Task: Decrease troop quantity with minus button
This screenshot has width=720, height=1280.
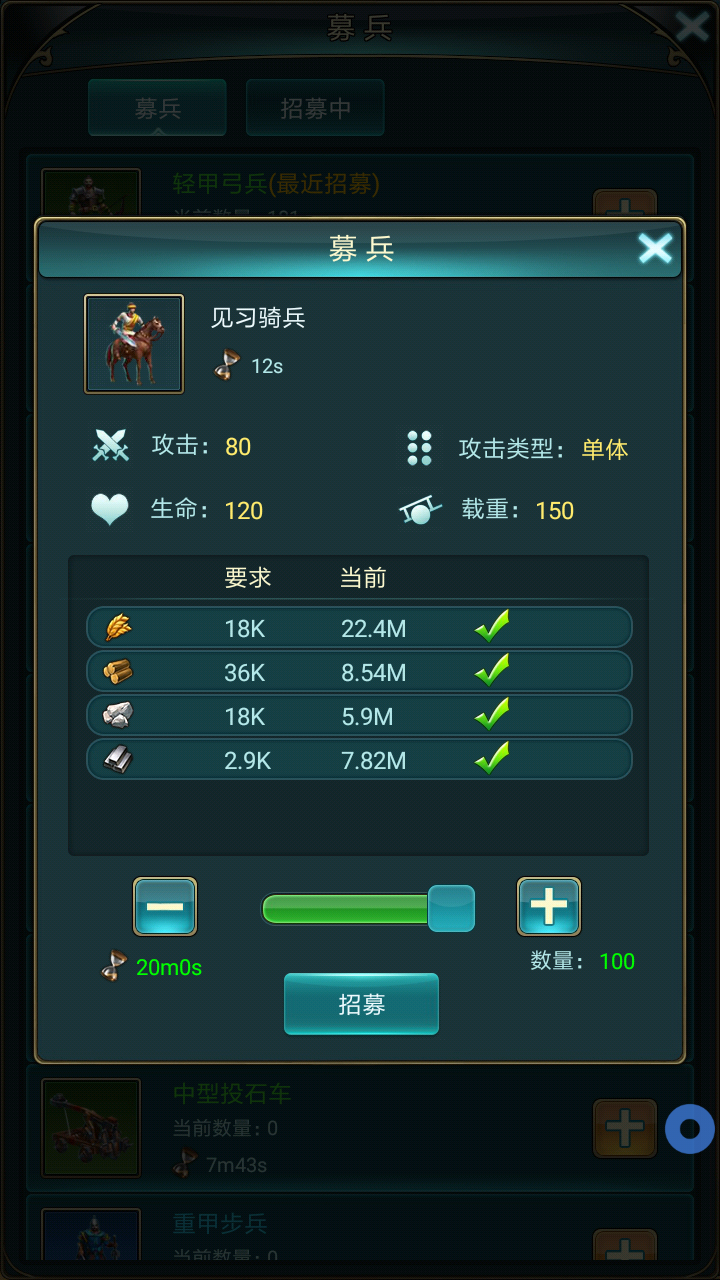Action: pos(165,907)
